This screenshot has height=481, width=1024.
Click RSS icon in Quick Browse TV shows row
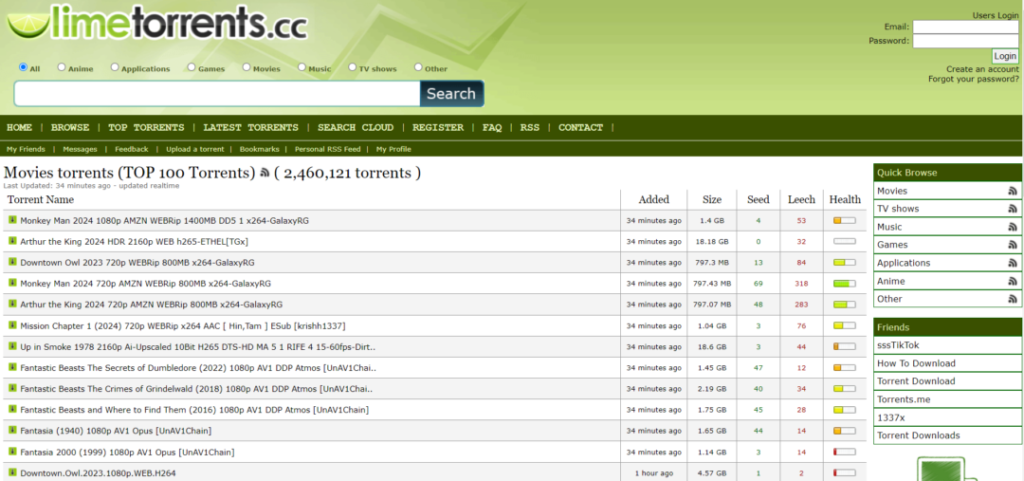1013,209
